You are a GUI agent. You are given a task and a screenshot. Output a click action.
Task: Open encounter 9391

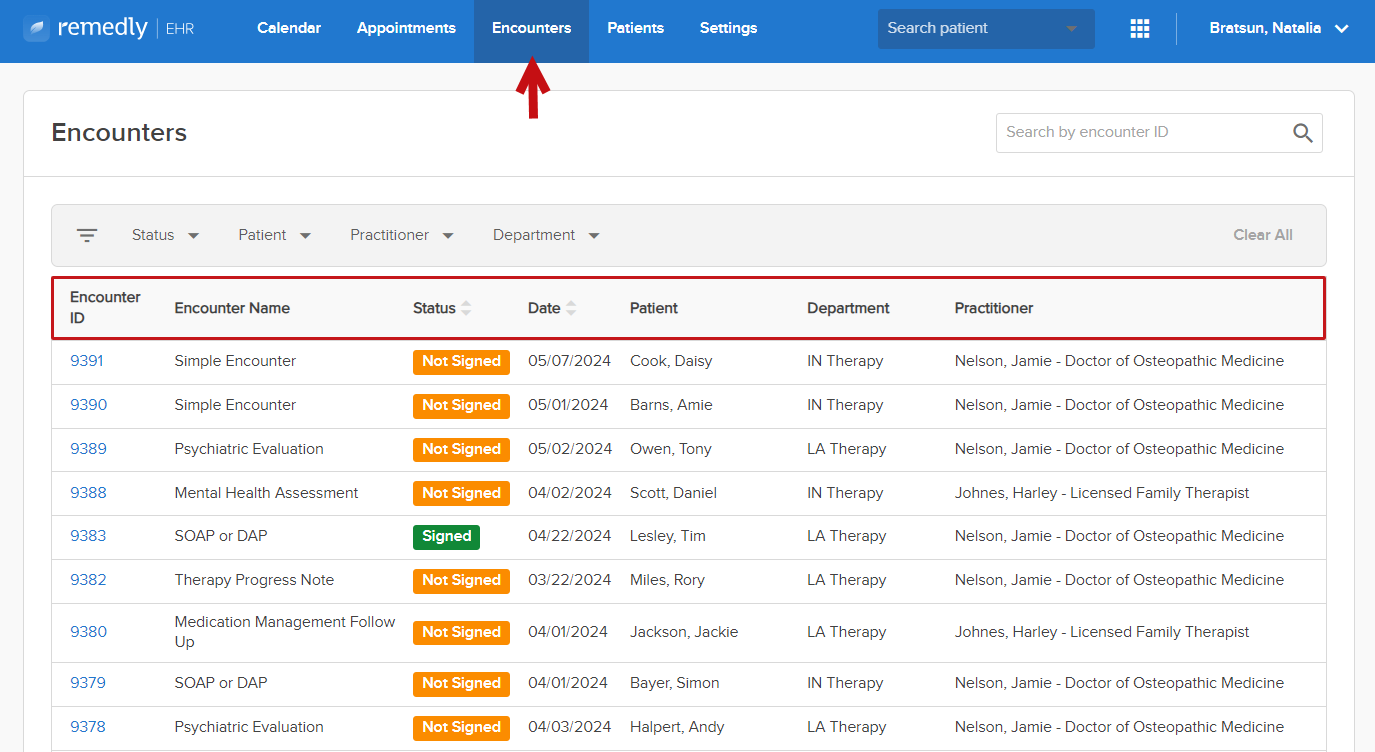[x=87, y=361]
